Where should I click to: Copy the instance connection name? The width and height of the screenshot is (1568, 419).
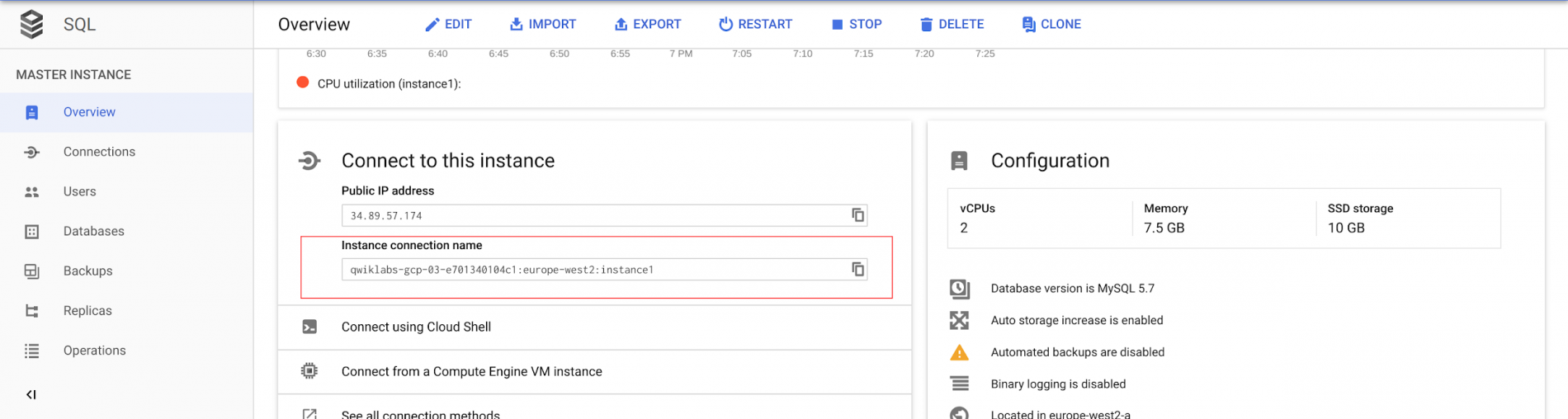coord(857,269)
